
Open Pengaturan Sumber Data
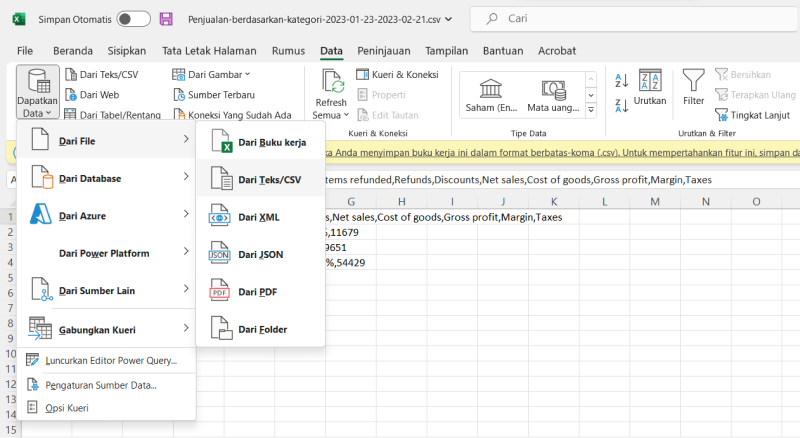click(106, 385)
